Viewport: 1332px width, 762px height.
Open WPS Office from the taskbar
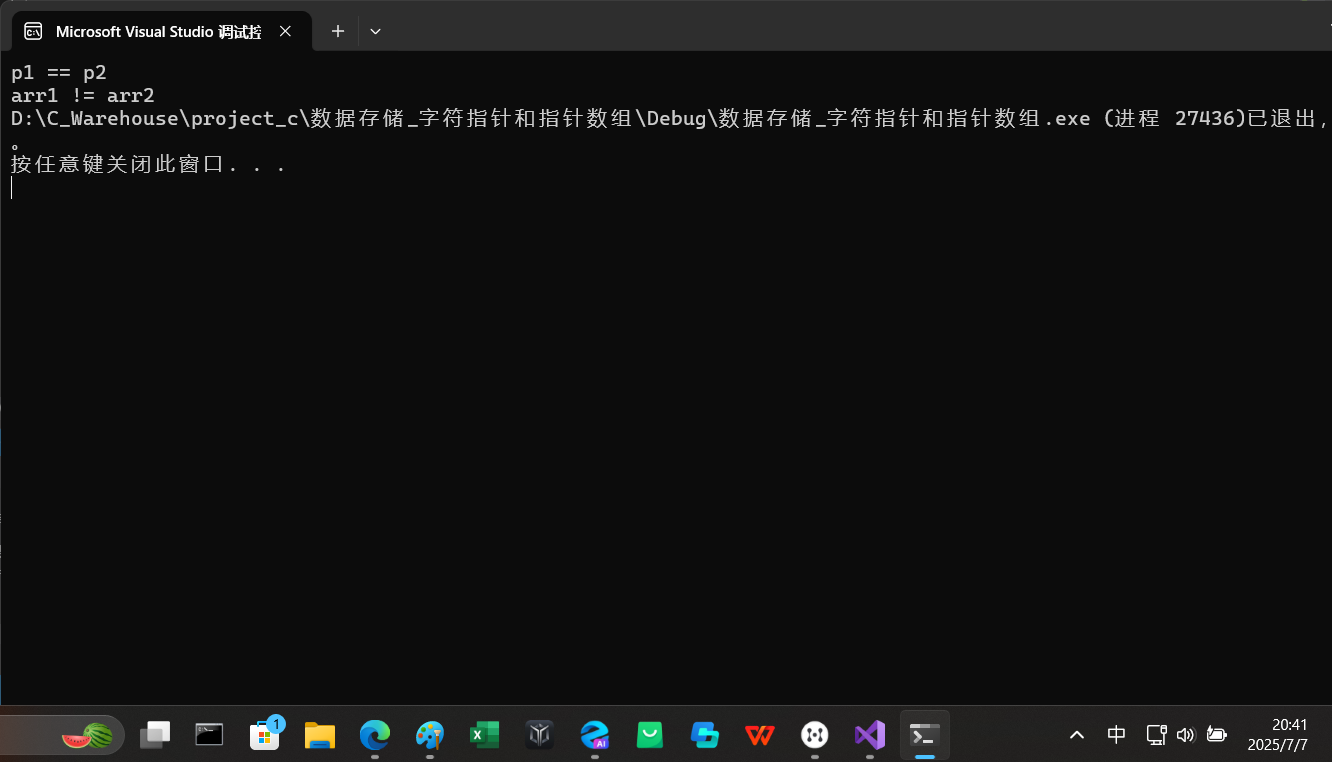(760, 735)
